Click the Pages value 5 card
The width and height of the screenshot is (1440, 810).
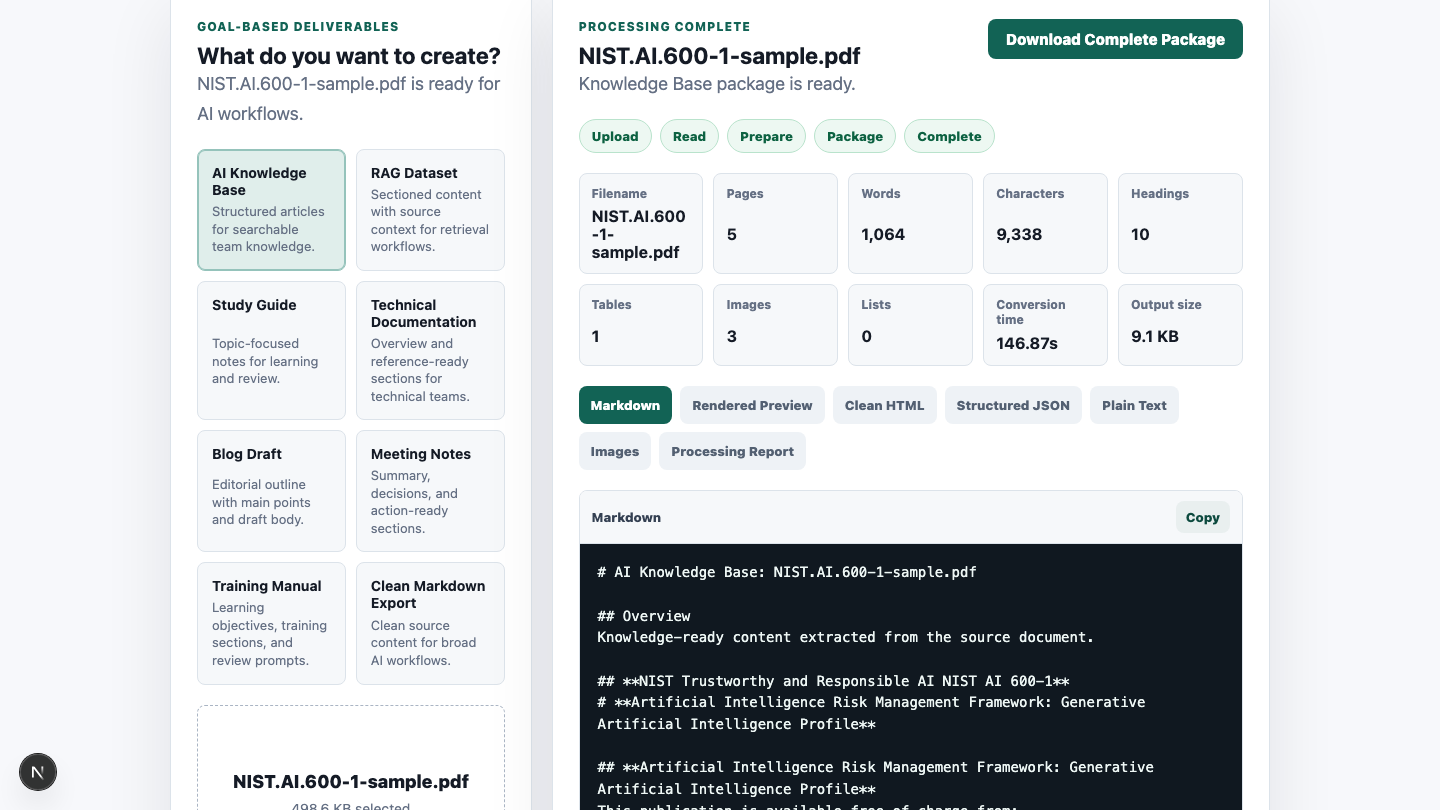(x=775, y=223)
